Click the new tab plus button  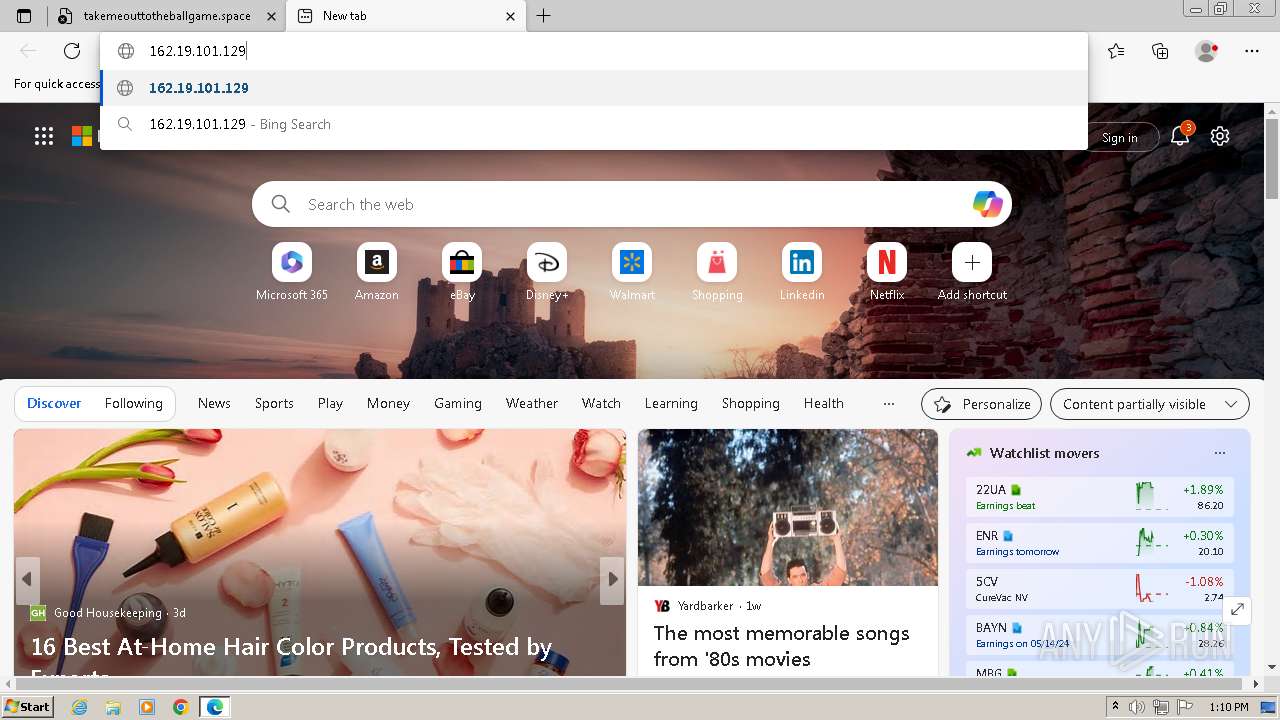[544, 16]
